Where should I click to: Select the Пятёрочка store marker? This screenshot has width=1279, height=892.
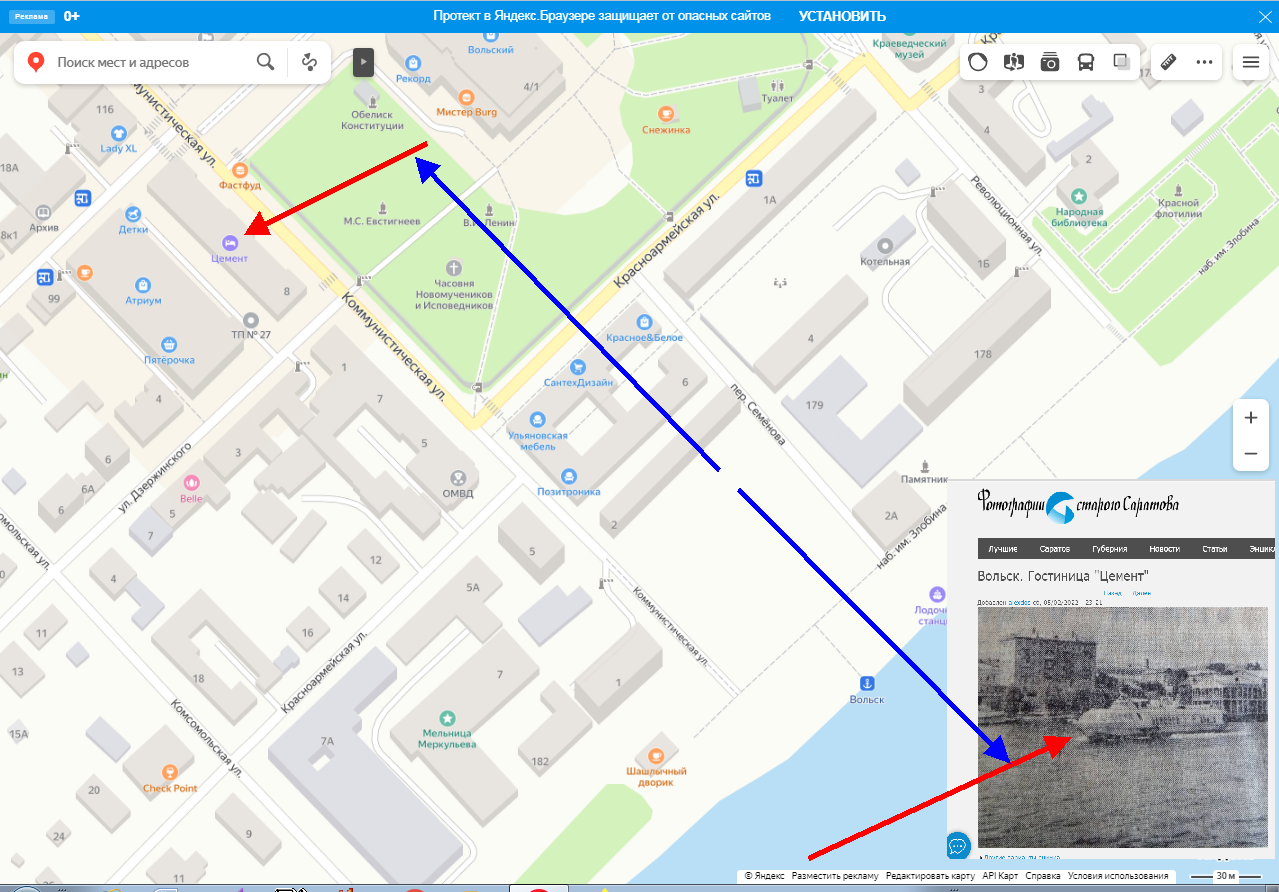pyautogui.click(x=168, y=344)
